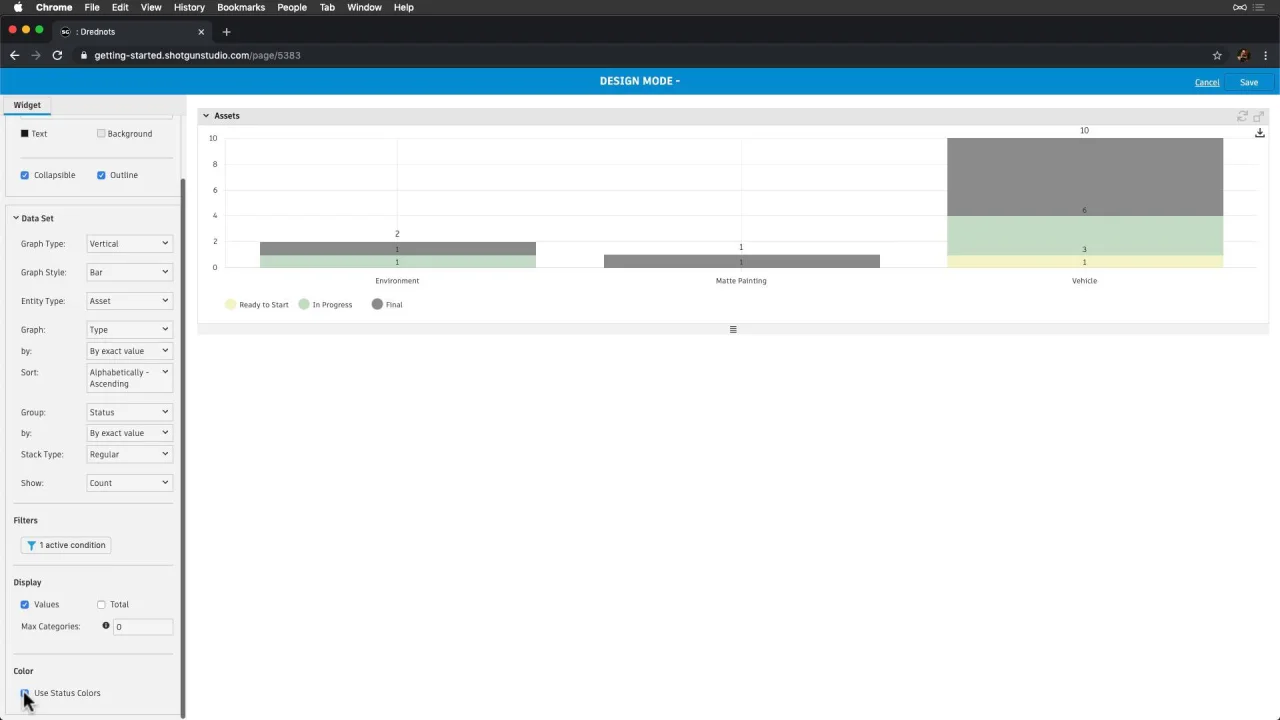Enable the Total display checkbox
The height and width of the screenshot is (720, 1280).
[x=101, y=604]
